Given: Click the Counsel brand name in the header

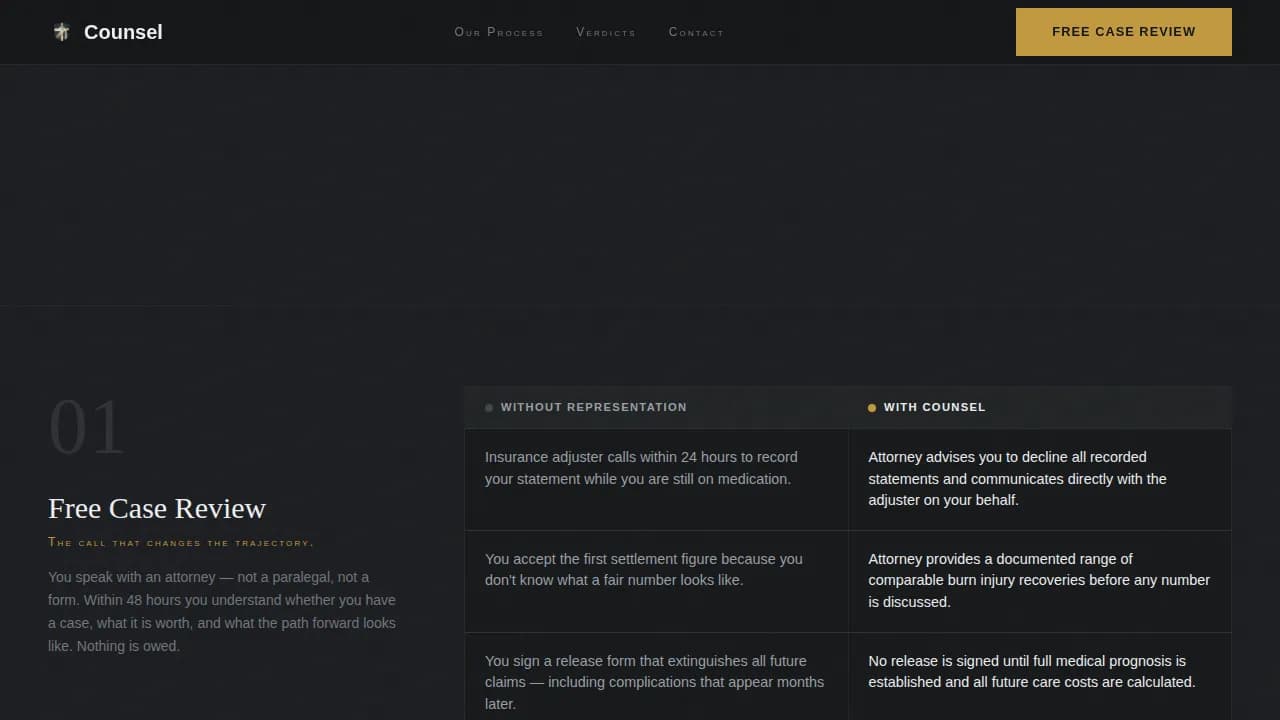Looking at the screenshot, I should click(x=122, y=31).
